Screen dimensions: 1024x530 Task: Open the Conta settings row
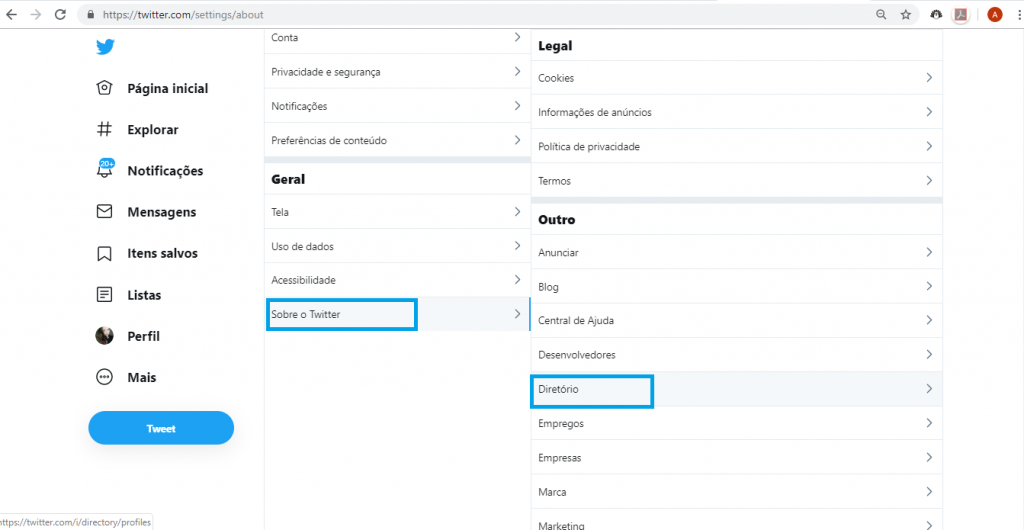[x=398, y=38]
